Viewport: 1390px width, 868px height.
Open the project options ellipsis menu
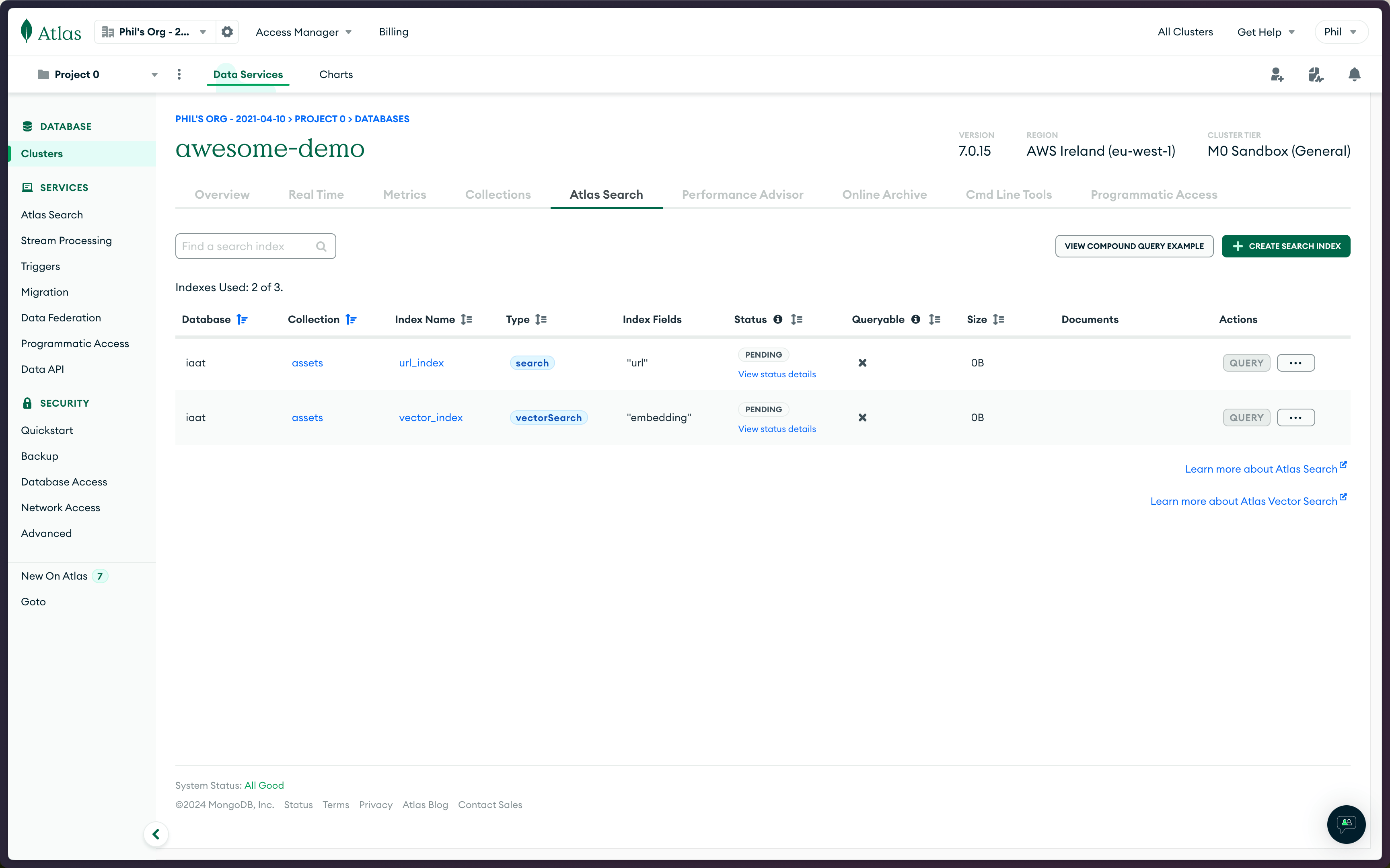(179, 74)
